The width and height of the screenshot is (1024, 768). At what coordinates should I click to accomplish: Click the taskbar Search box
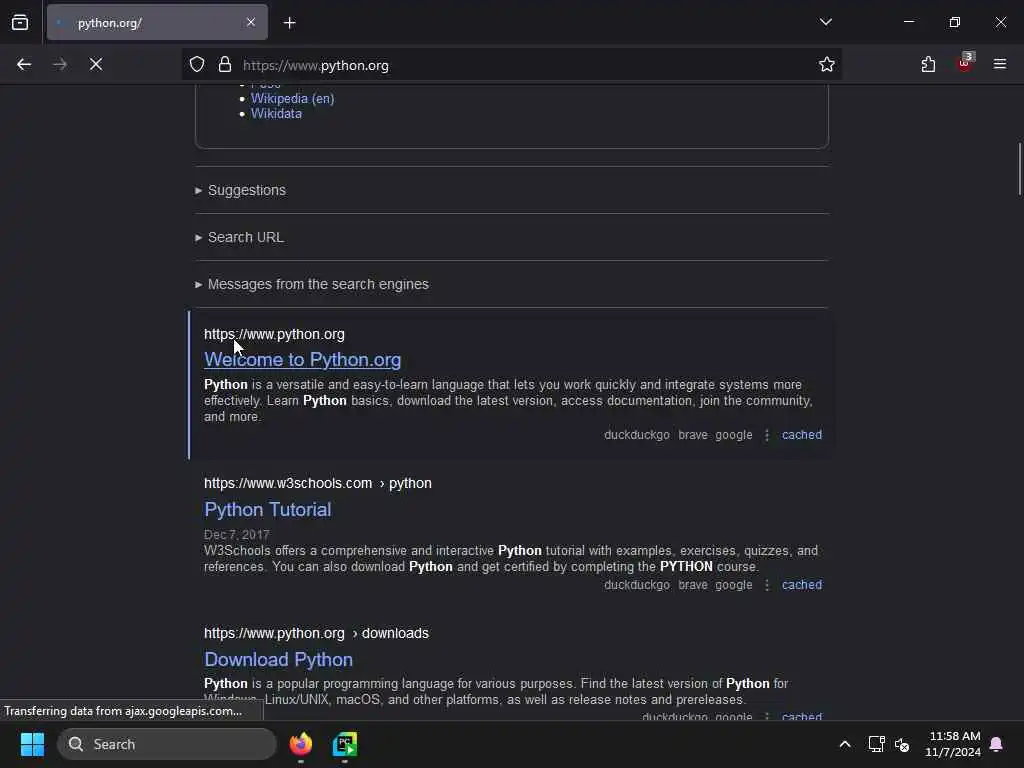pos(167,744)
